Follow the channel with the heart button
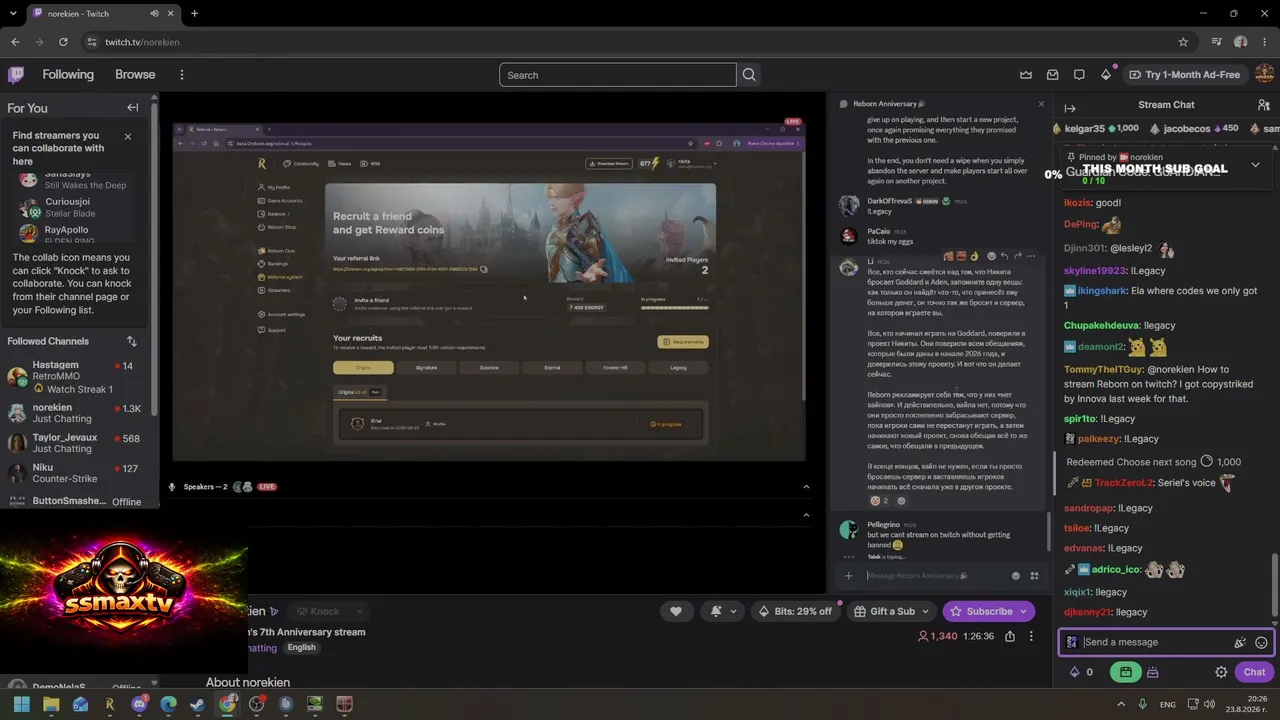Screen dimensions: 1280x720 [x=676, y=611]
